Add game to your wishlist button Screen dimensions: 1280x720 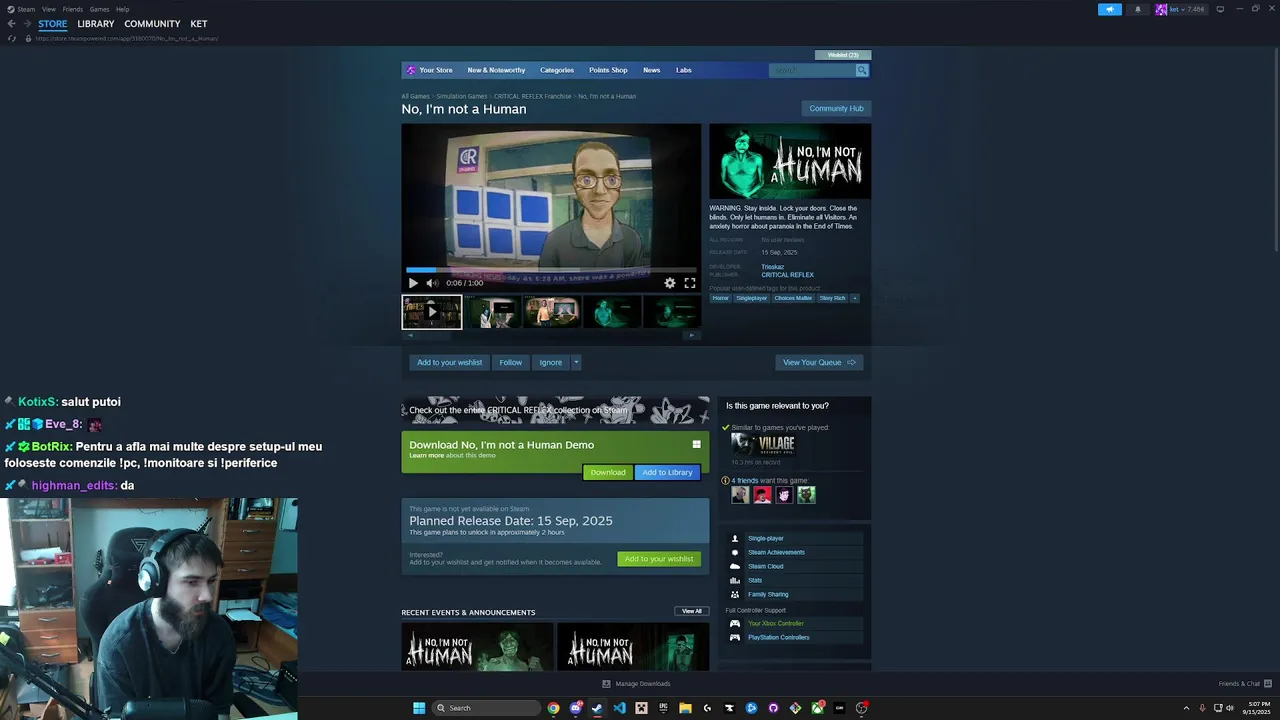449,362
